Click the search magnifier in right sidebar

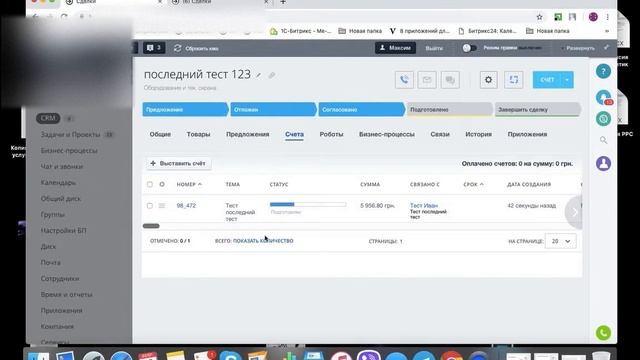tap(603, 140)
